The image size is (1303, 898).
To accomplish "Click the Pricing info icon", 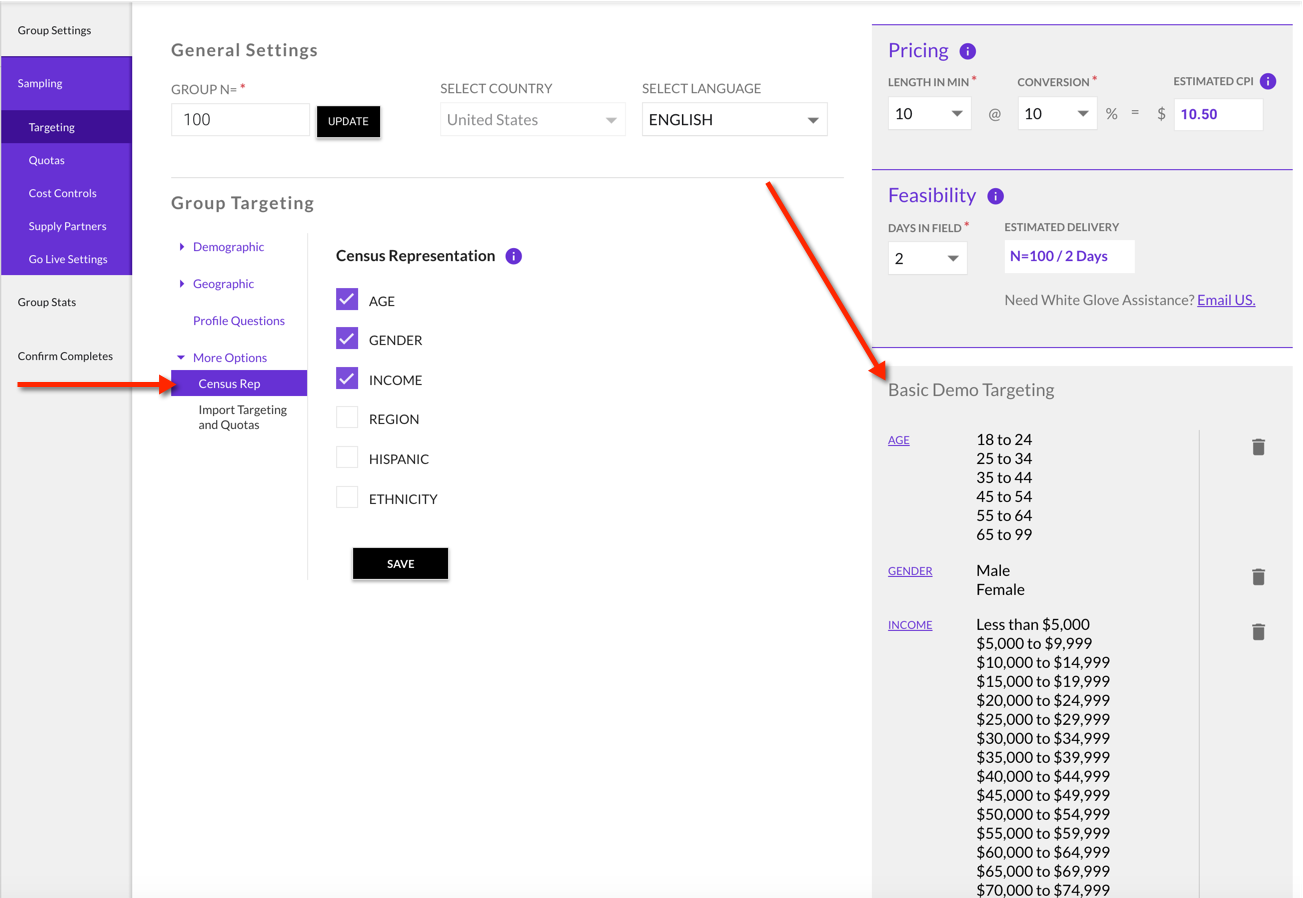I will [967, 51].
